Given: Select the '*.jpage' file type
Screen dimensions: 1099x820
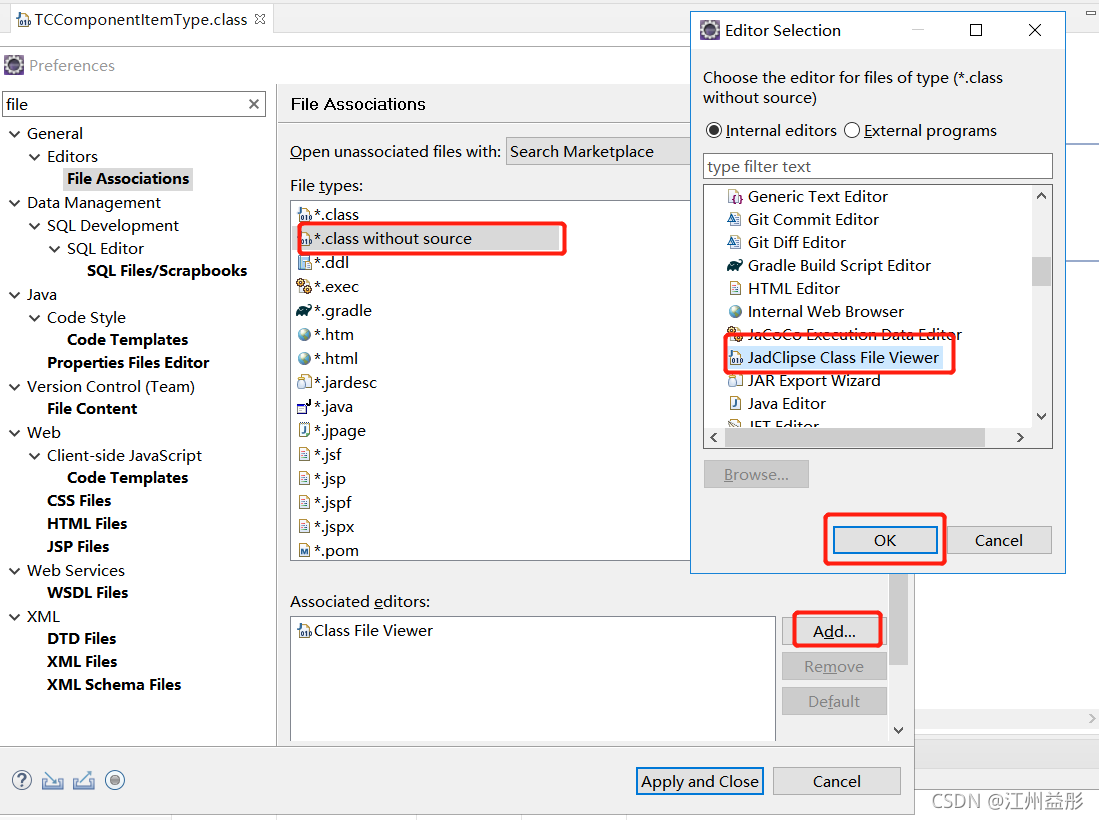Looking at the screenshot, I should [x=339, y=430].
